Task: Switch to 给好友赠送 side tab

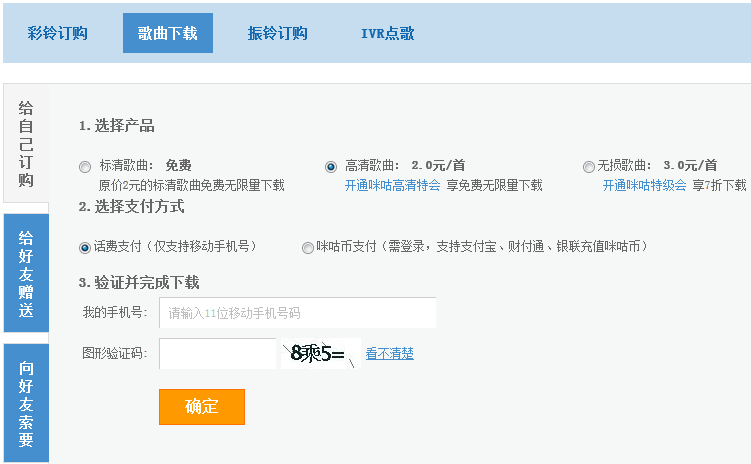Action: point(26,273)
